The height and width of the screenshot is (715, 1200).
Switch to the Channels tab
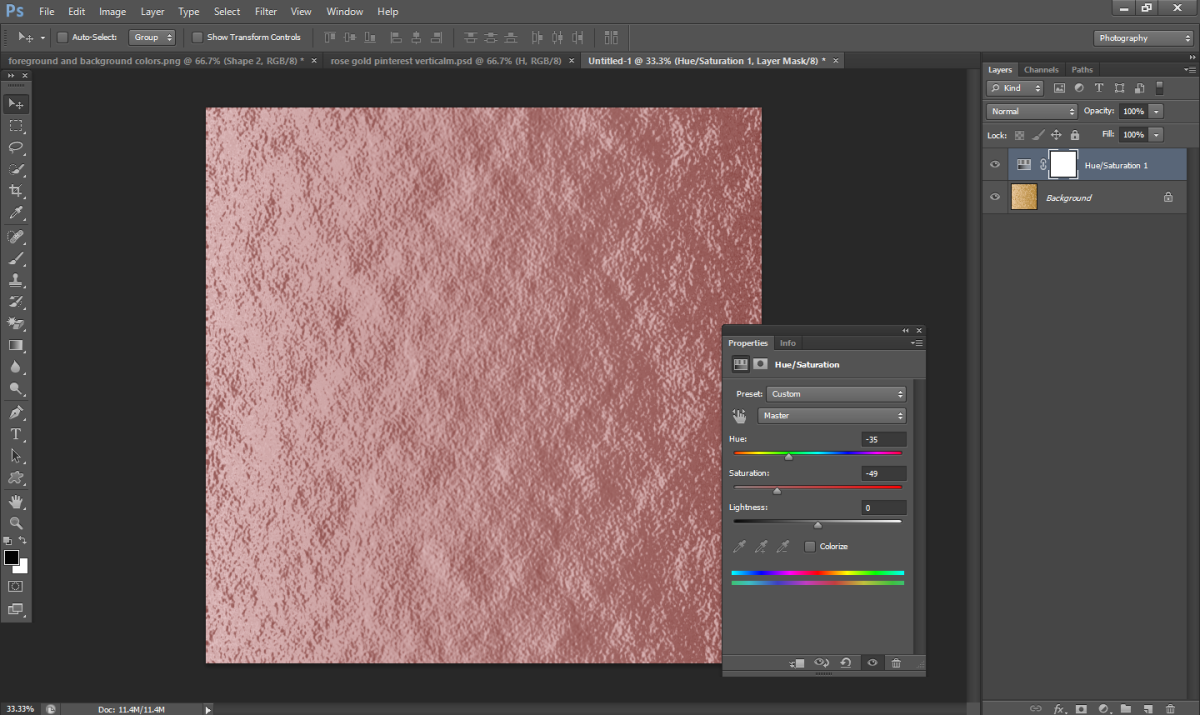point(1041,69)
